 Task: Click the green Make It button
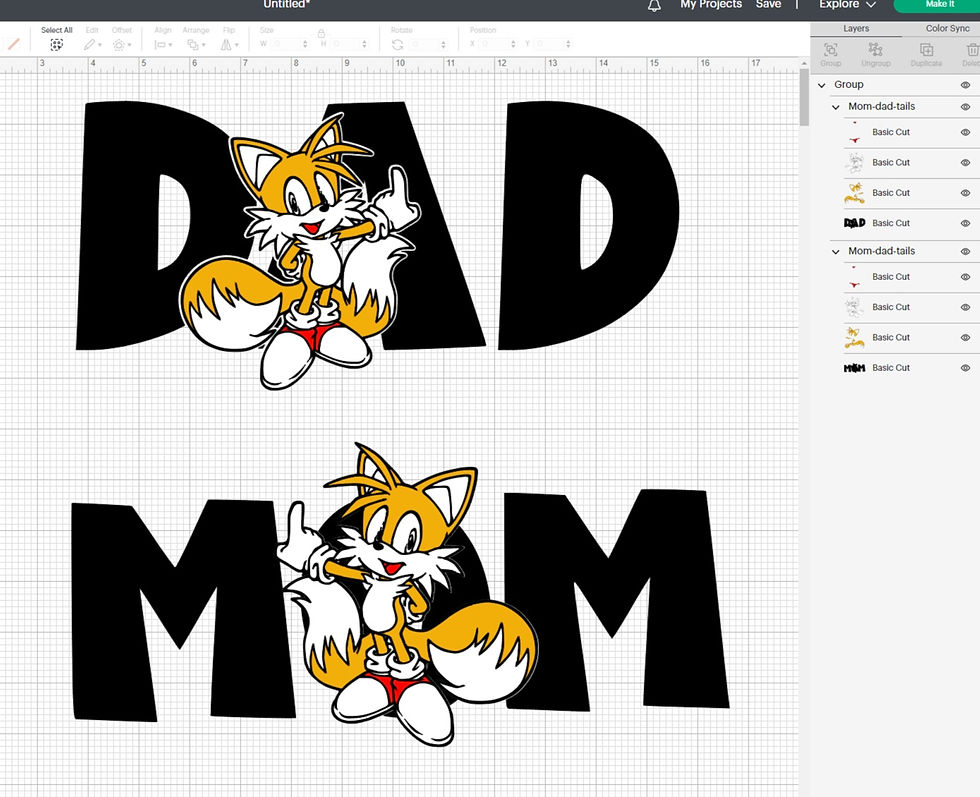point(939,5)
